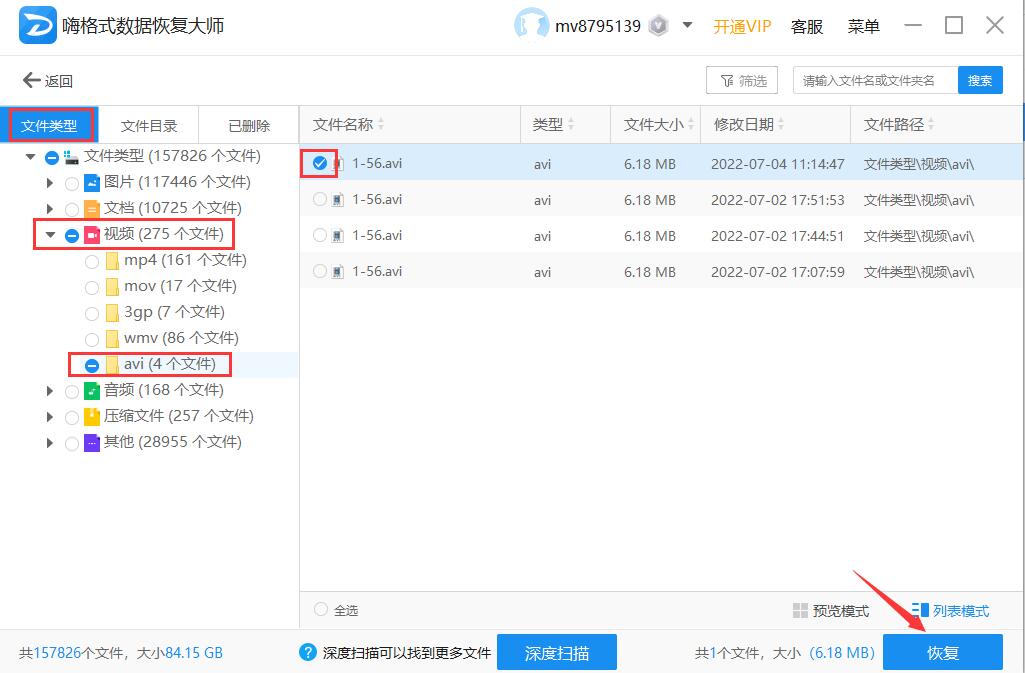Expand the pictures tree node

(50, 183)
